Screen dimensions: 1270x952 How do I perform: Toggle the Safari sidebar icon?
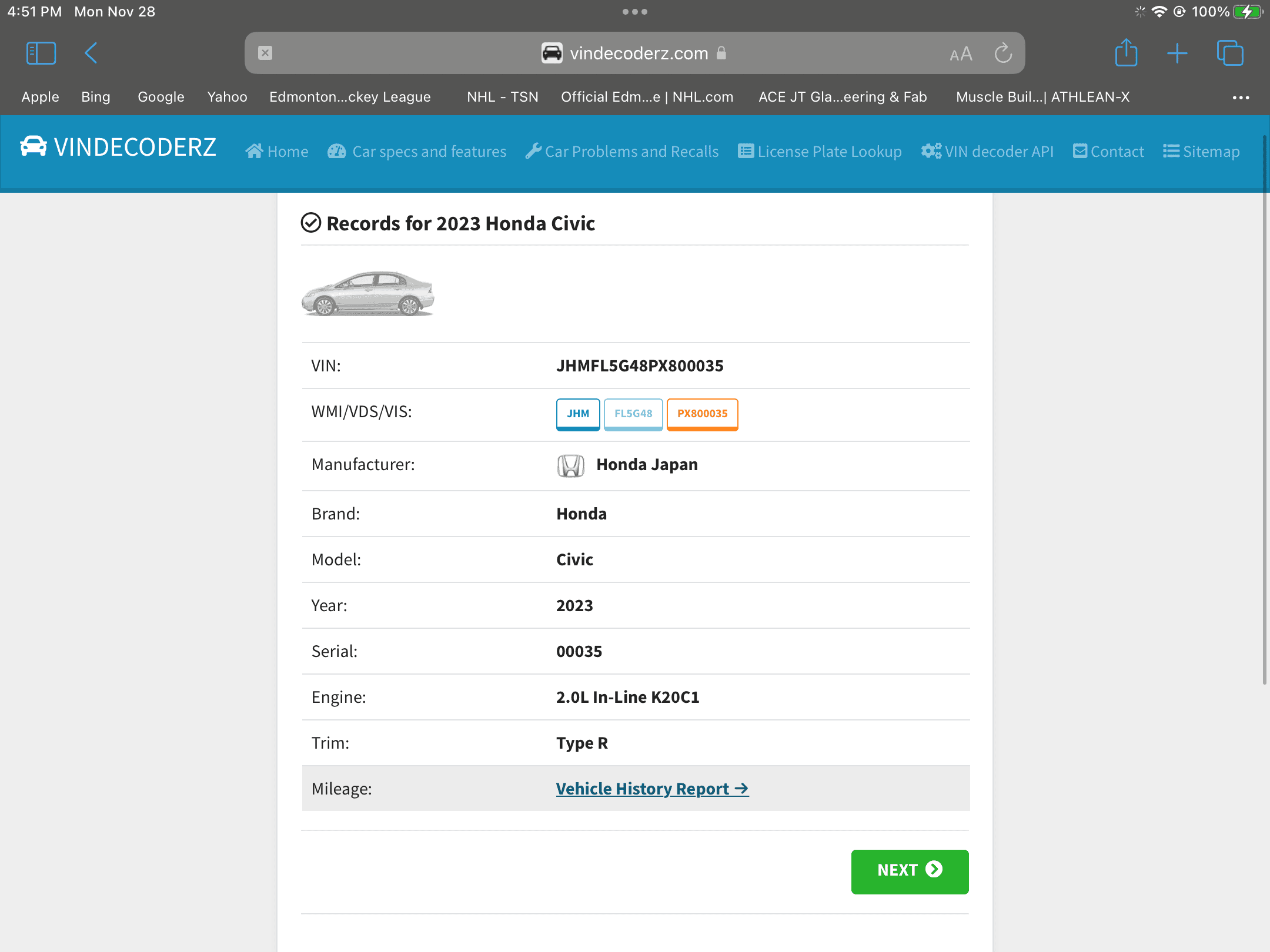click(41, 53)
